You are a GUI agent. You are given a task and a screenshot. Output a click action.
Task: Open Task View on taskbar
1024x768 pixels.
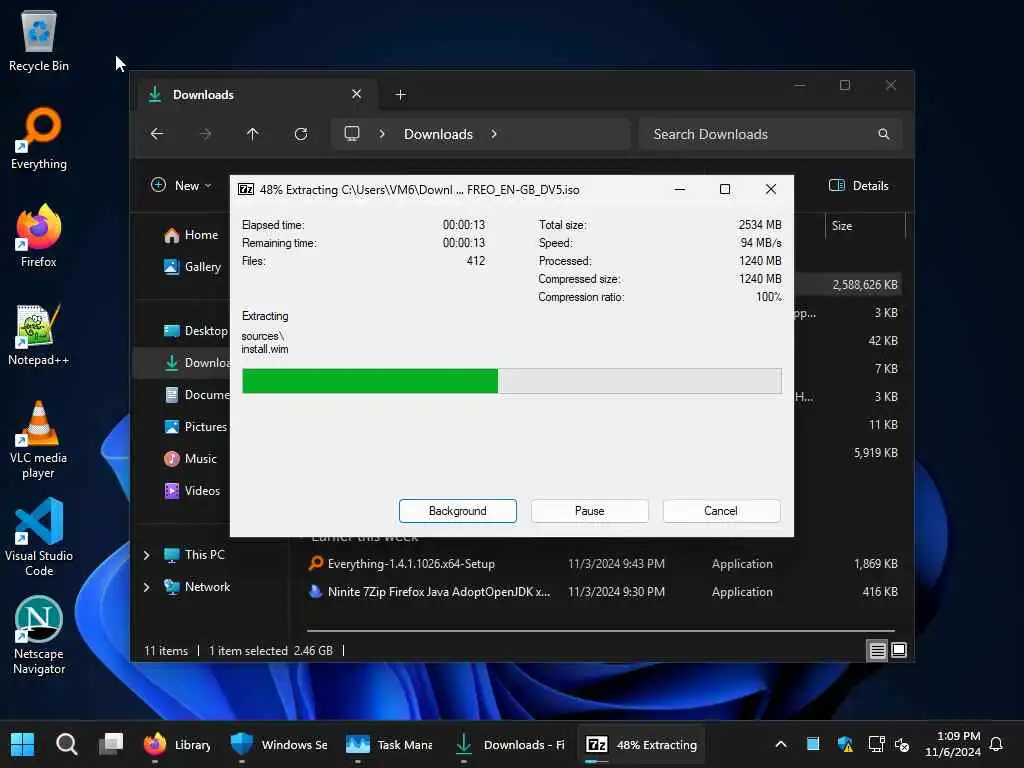(x=111, y=744)
